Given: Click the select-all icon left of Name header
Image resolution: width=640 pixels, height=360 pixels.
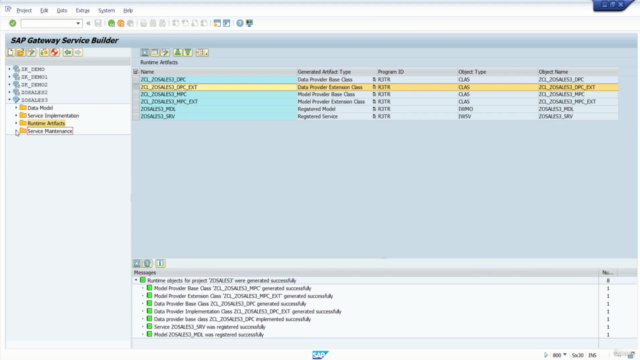Looking at the screenshot, I should pyautogui.click(x=136, y=72).
